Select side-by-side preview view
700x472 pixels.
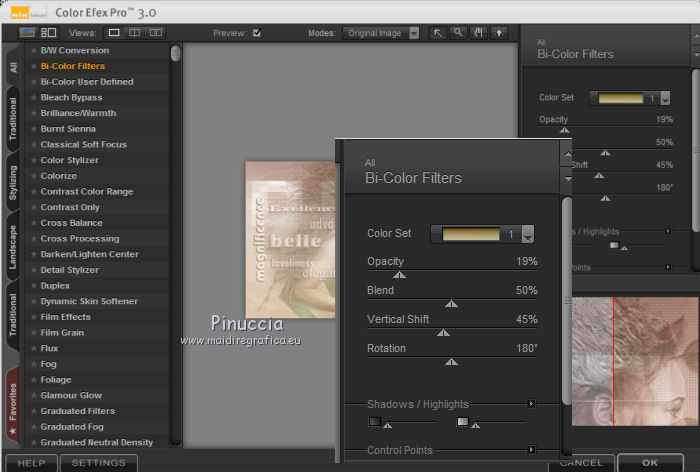pyautogui.click(x=156, y=33)
